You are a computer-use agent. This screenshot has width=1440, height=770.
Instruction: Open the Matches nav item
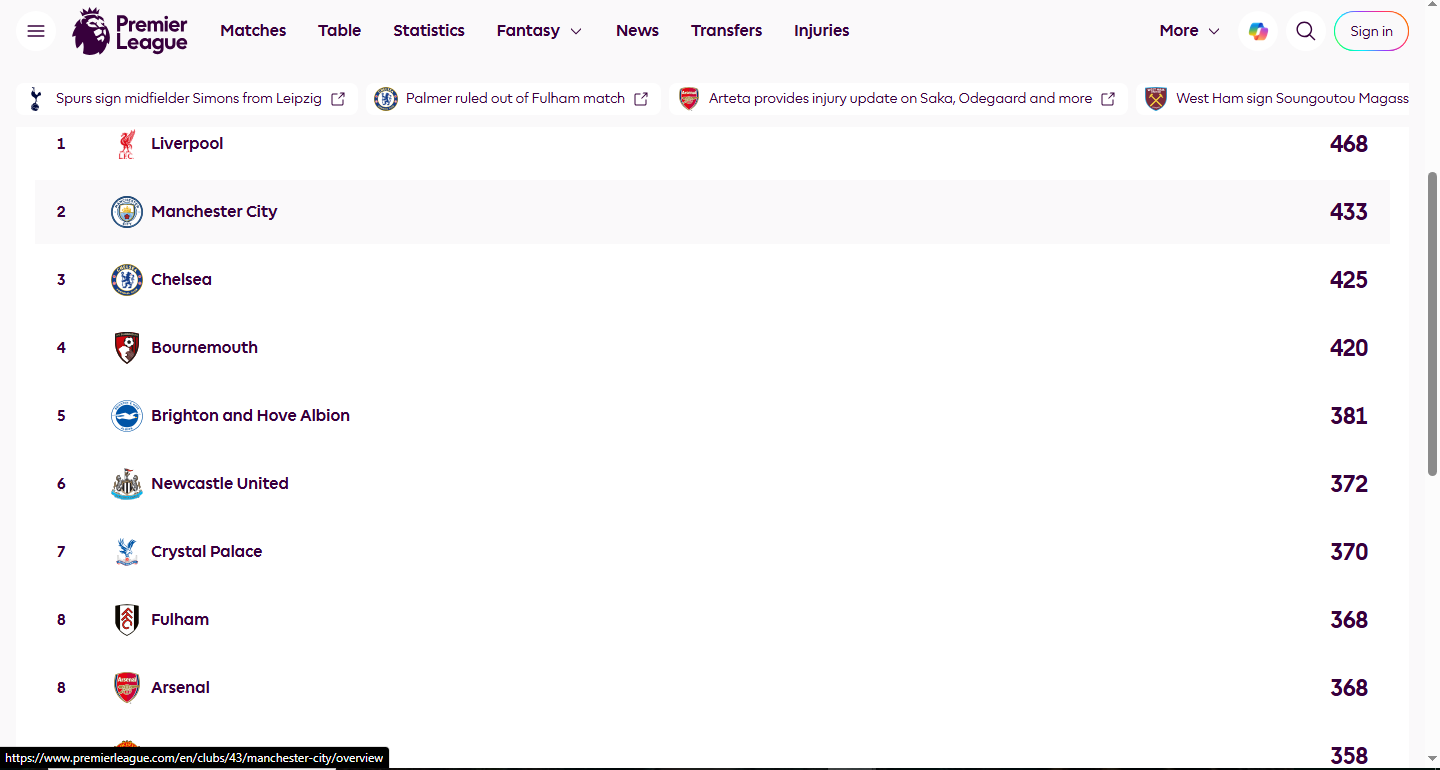(253, 31)
